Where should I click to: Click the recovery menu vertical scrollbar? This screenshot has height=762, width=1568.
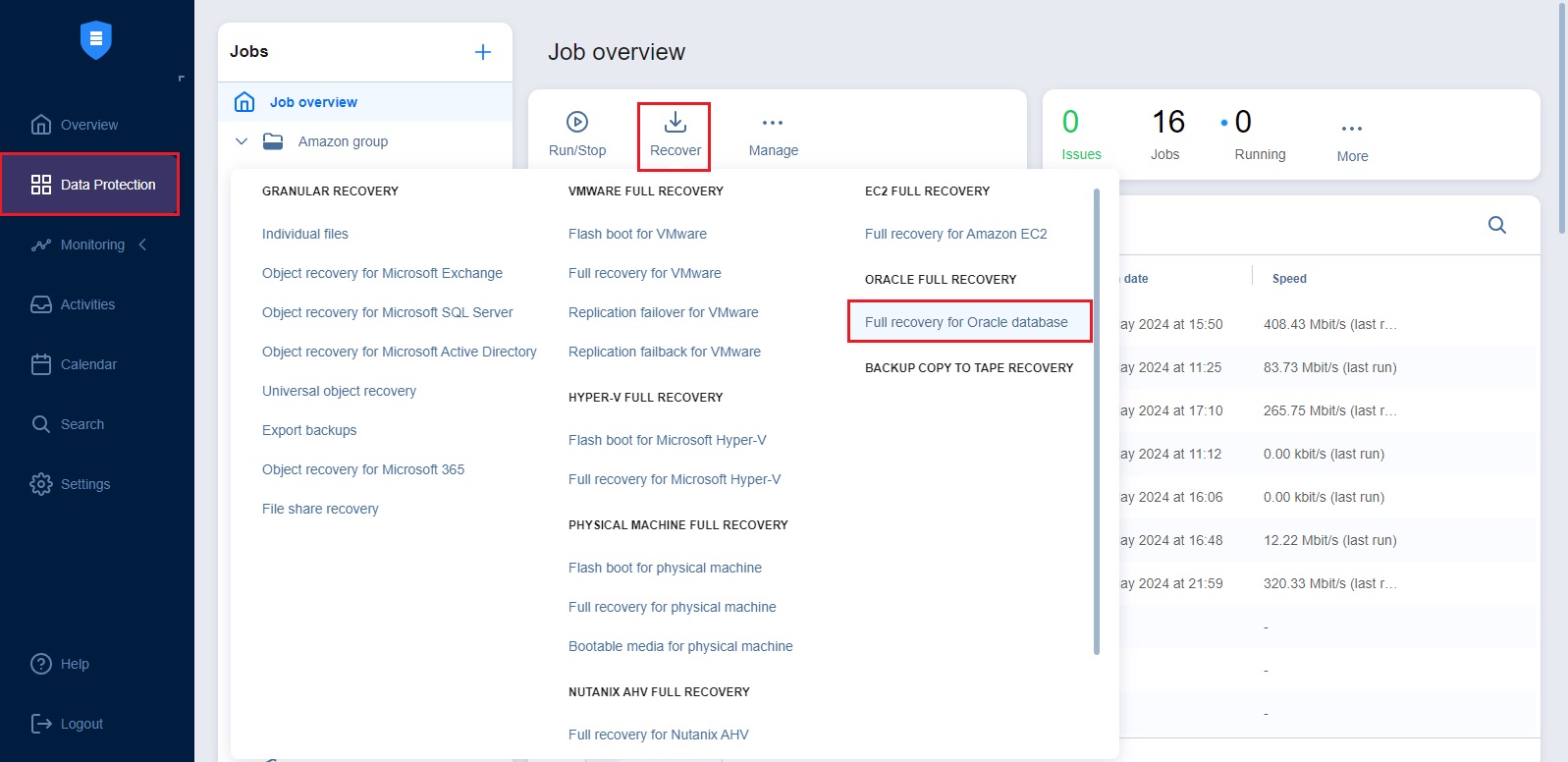1096,422
